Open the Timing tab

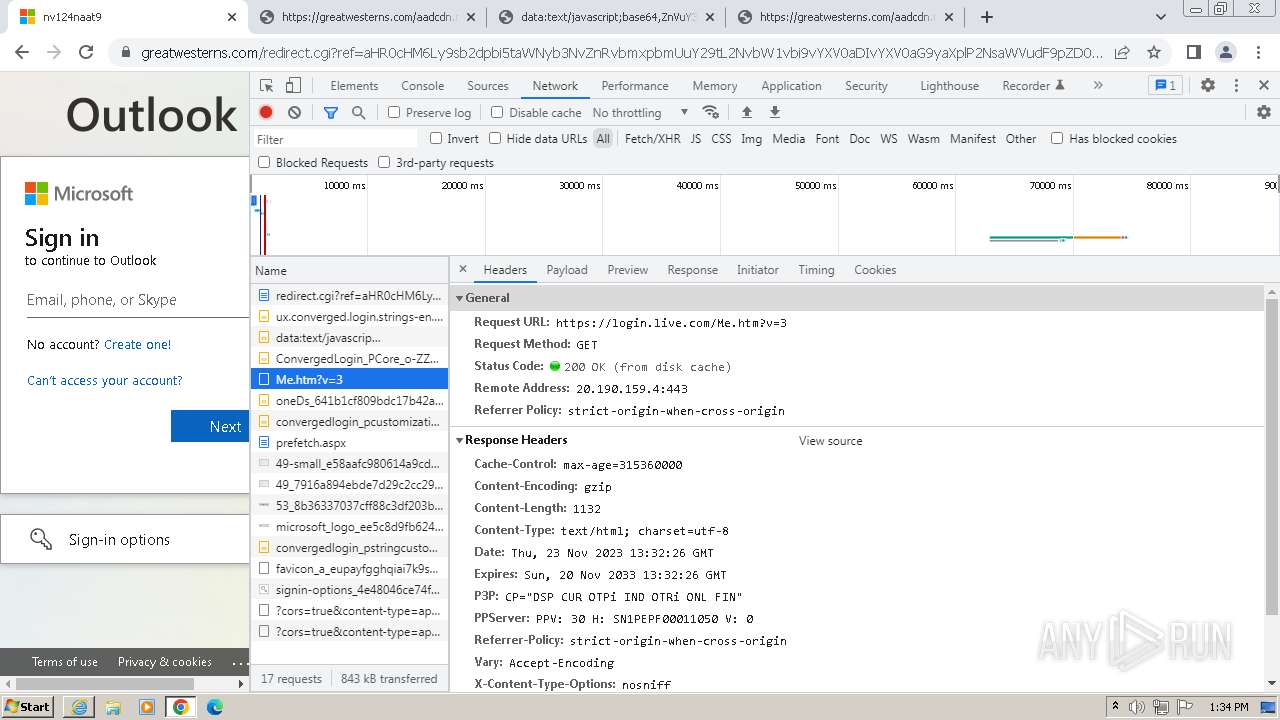(x=816, y=270)
